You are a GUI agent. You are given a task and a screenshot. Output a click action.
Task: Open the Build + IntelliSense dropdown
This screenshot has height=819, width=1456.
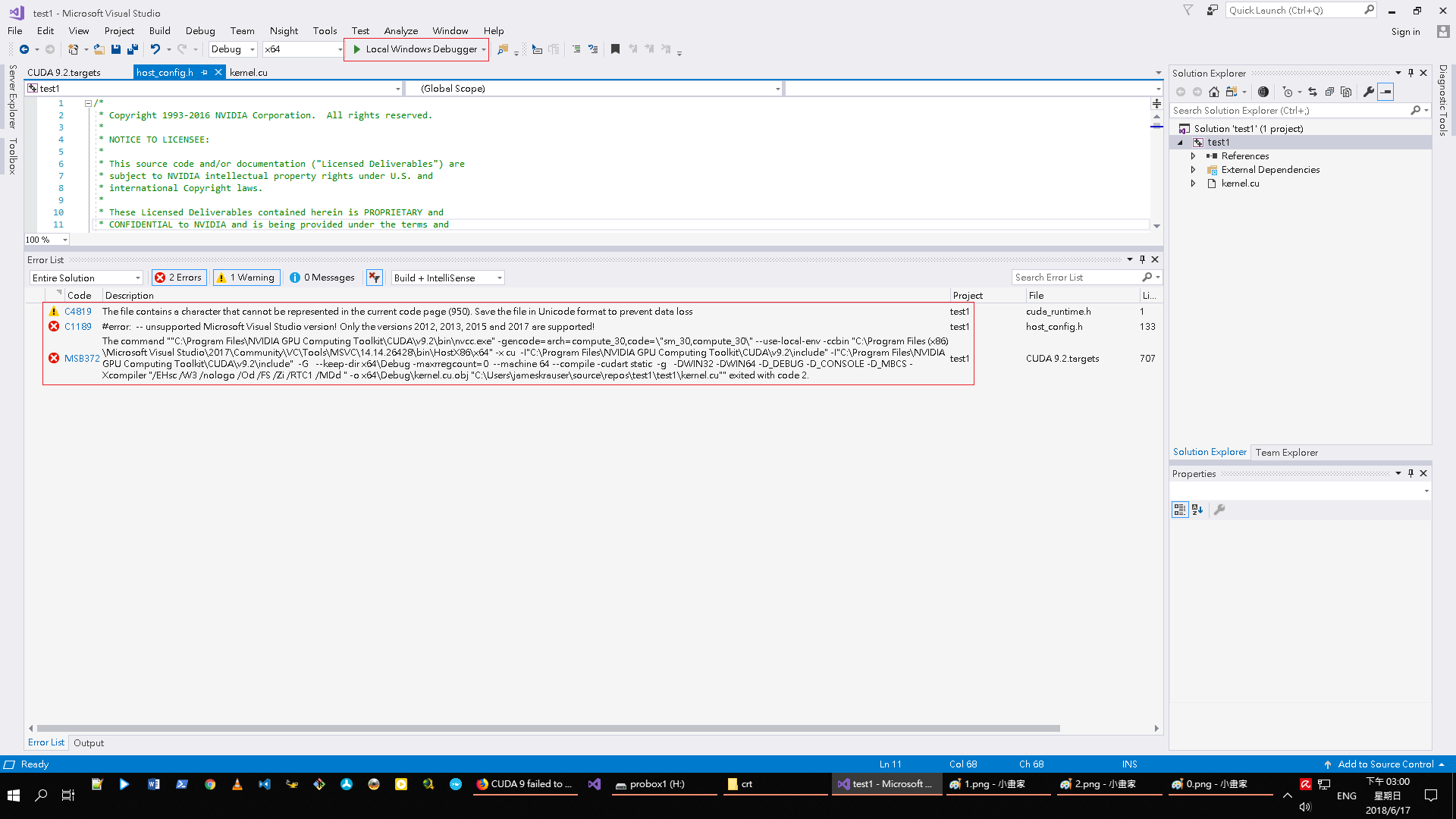pos(447,278)
